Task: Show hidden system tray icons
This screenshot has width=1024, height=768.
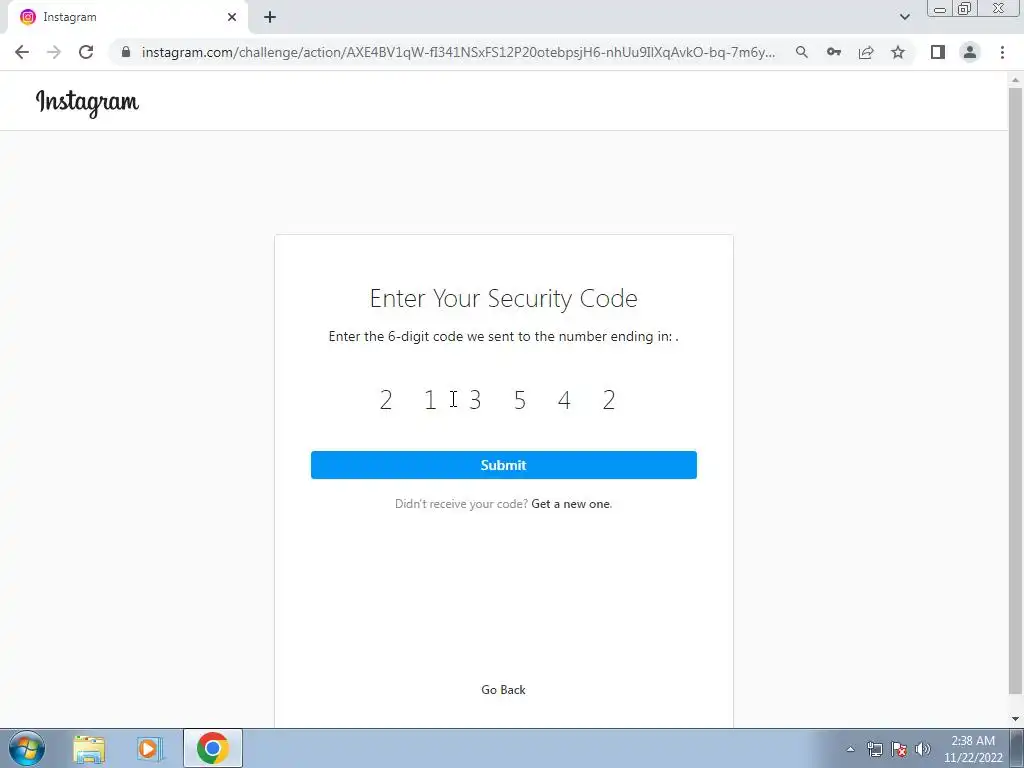Action: [850, 749]
